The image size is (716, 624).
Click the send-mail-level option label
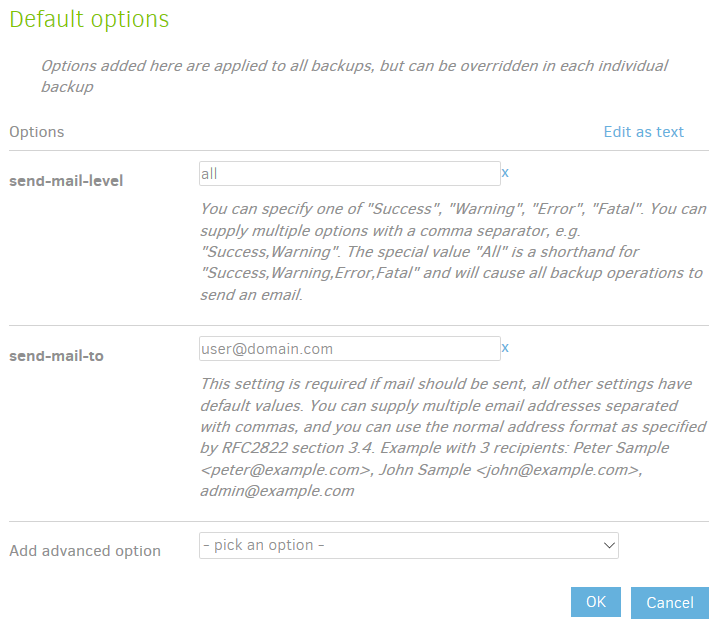click(x=66, y=181)
